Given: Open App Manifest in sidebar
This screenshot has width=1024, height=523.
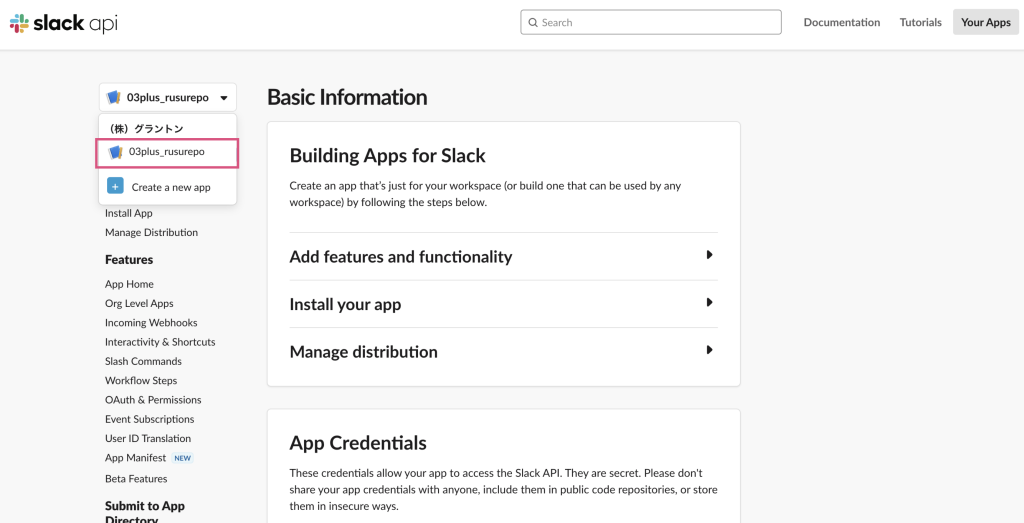Looking at the screenshot, I should [x=135, y=458].
